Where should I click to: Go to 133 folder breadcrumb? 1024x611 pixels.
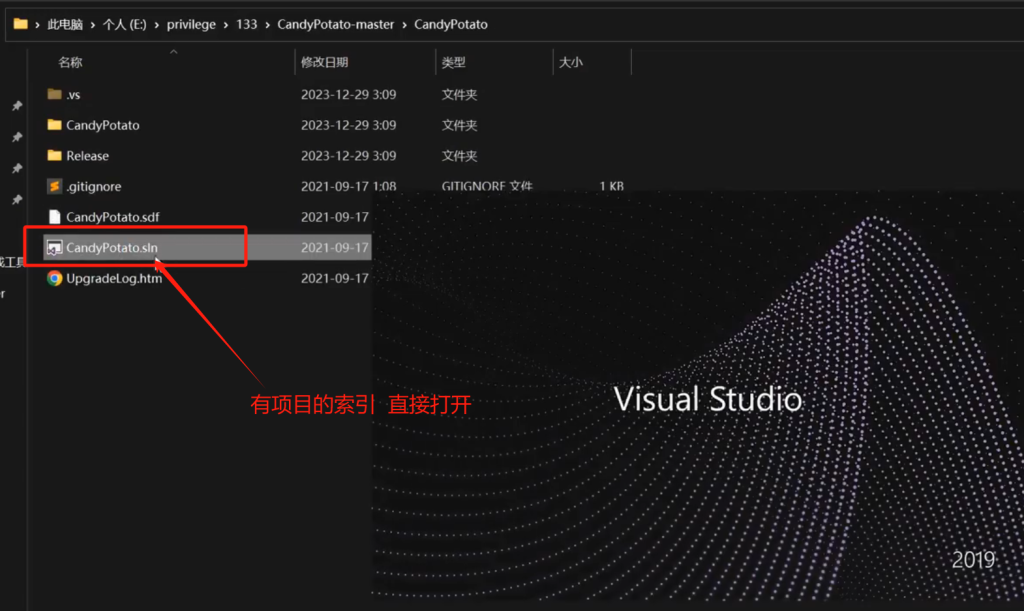tap(247, 25)
